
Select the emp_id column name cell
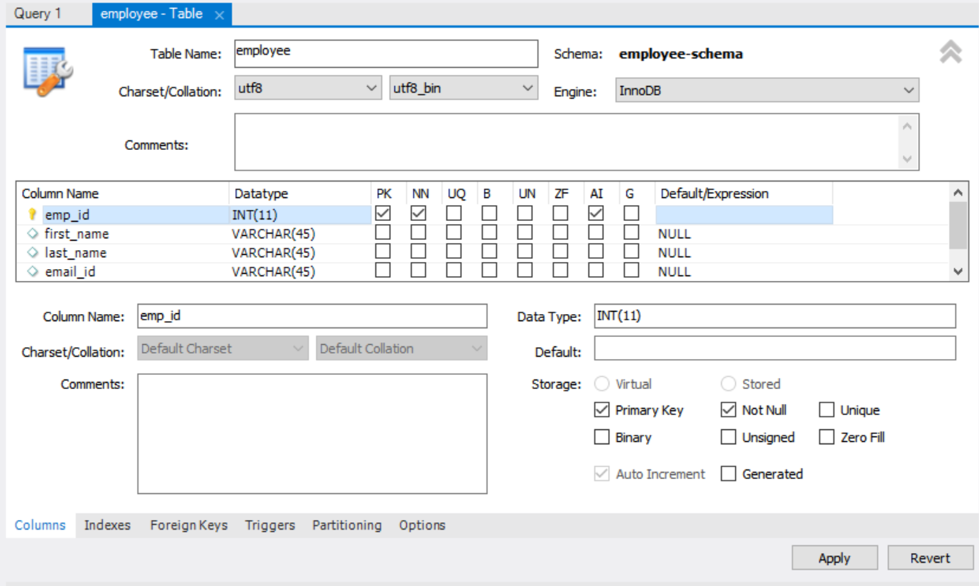135,215
